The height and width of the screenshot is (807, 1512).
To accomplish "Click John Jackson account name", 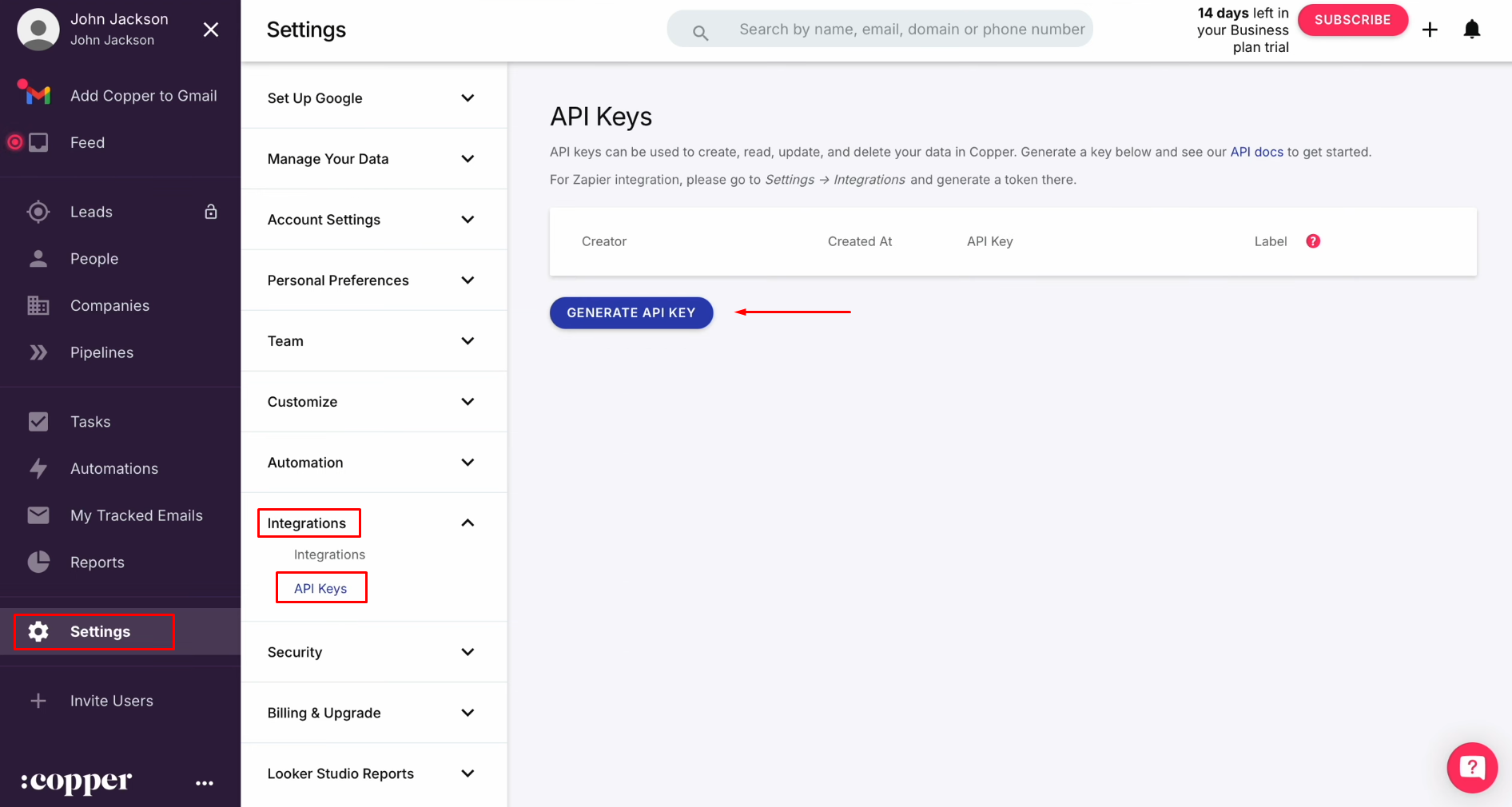I will point(119,19).
